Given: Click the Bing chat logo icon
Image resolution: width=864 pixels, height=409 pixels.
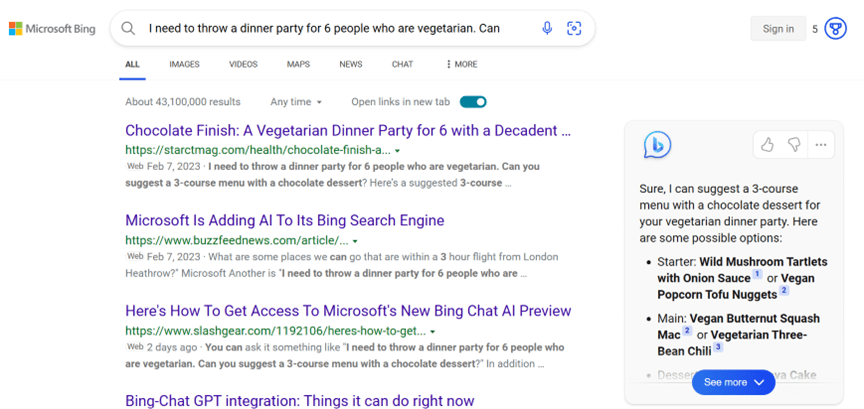Looking at the screenshot, I should coord(657,145).
